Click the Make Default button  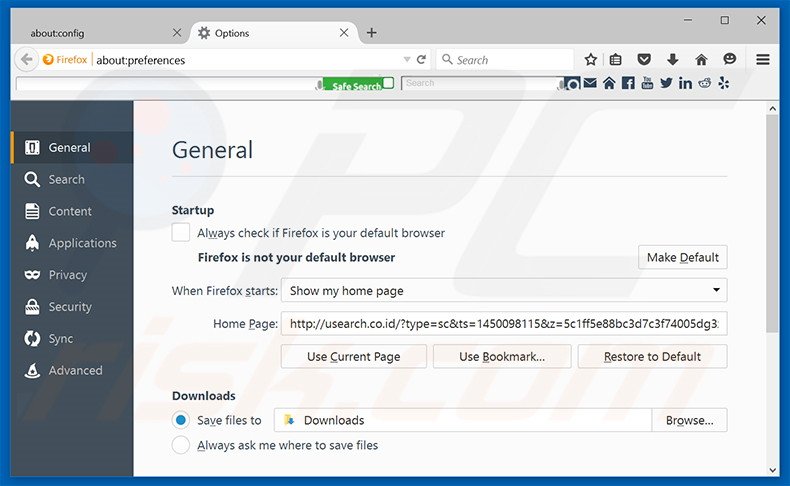coord(683,257)
